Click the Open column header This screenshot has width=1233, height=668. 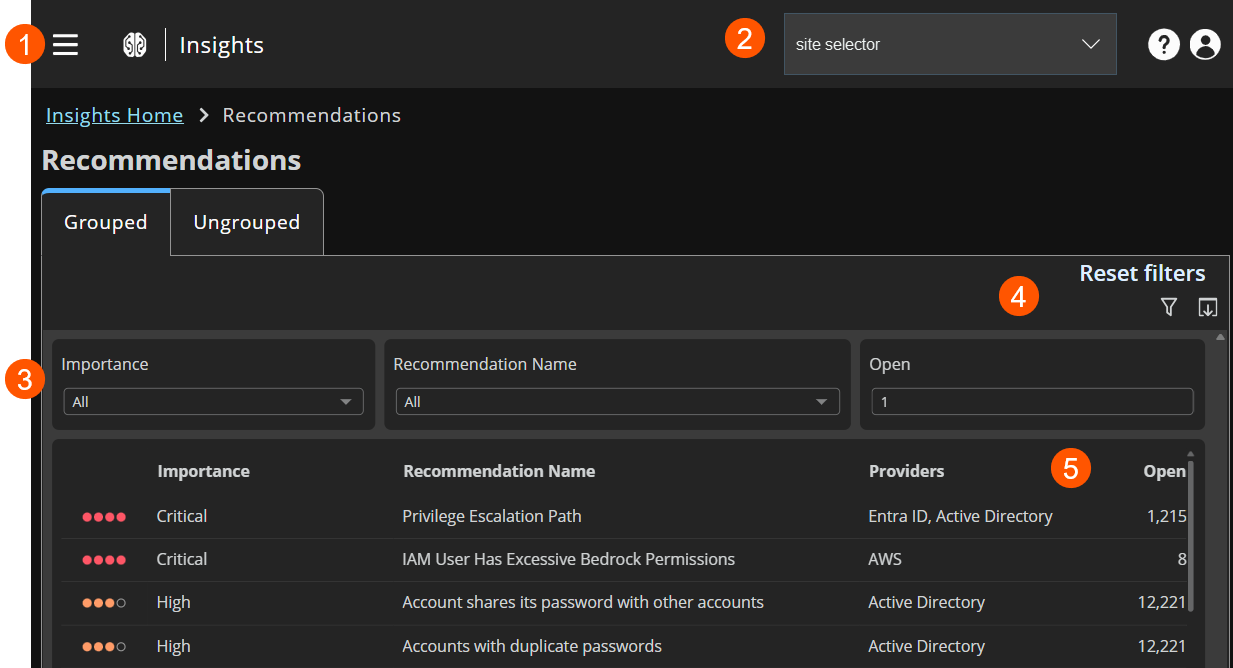[x=1165, y=471]
